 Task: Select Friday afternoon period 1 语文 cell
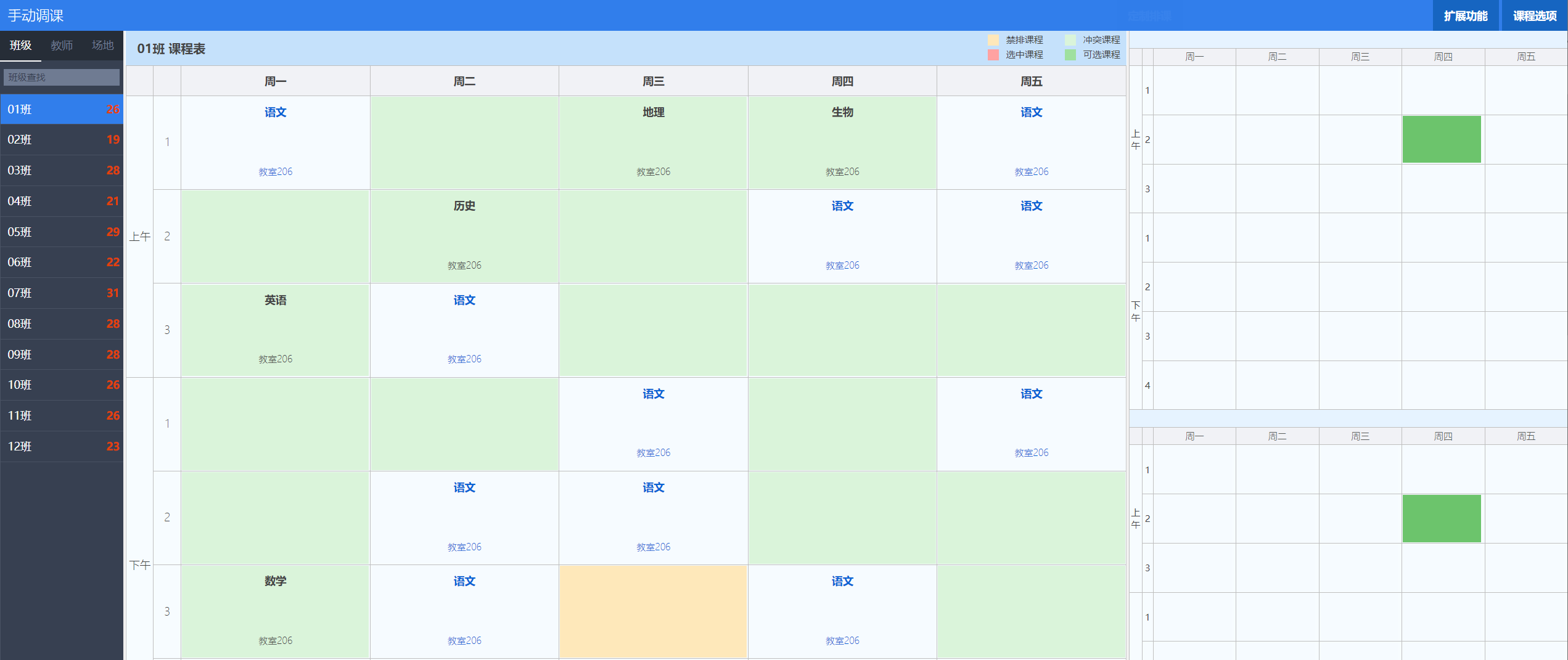(1031, 424)
